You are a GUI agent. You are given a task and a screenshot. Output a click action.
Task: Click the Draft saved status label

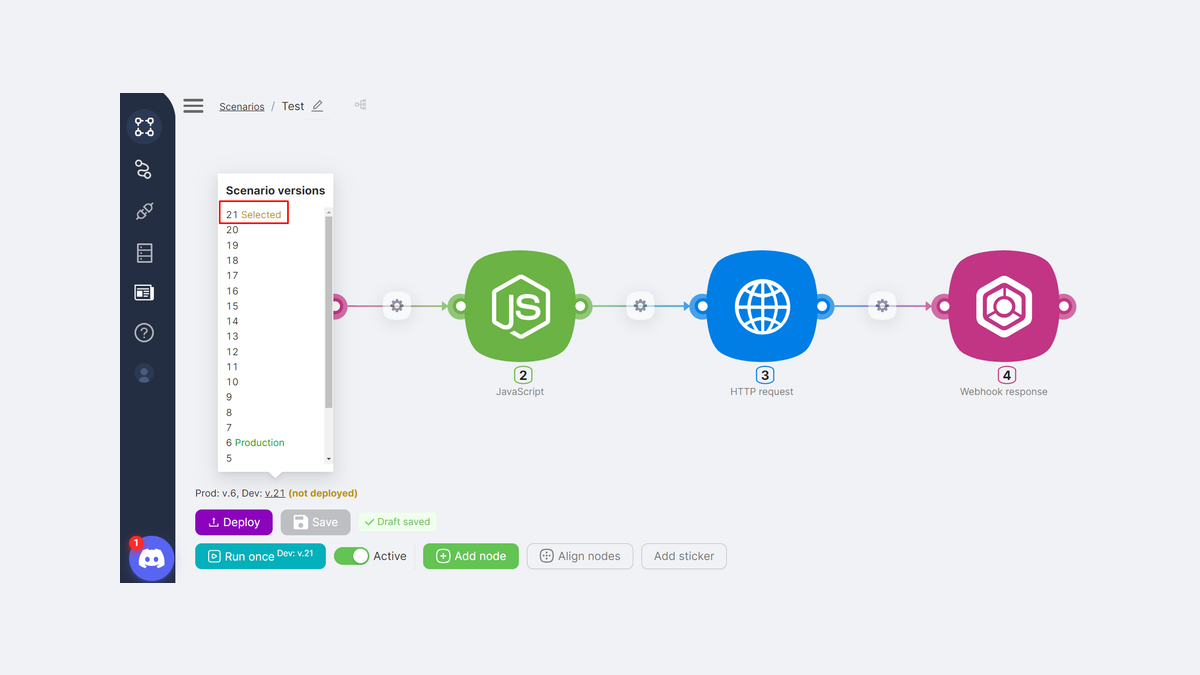tap(397, 522)
